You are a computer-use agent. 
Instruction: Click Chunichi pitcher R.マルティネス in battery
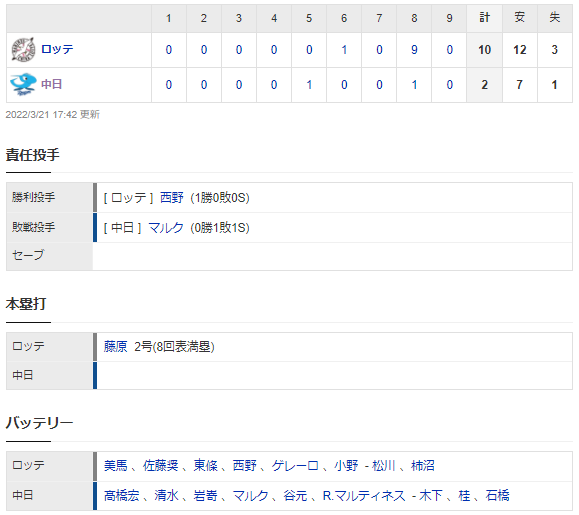[x=364, y=495]
